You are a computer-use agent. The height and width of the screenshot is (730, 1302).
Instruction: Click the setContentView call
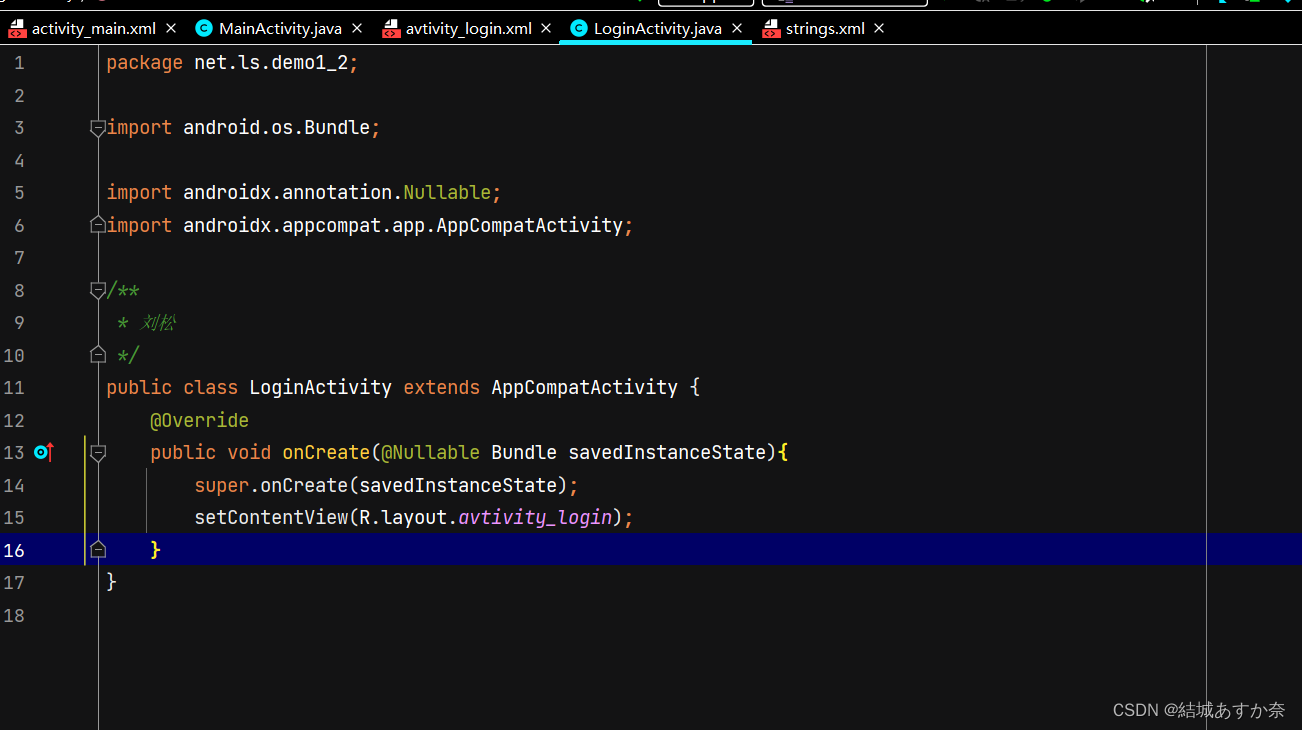point(271,517)
